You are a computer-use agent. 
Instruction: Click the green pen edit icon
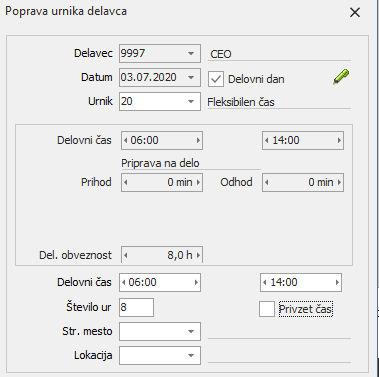341,77
